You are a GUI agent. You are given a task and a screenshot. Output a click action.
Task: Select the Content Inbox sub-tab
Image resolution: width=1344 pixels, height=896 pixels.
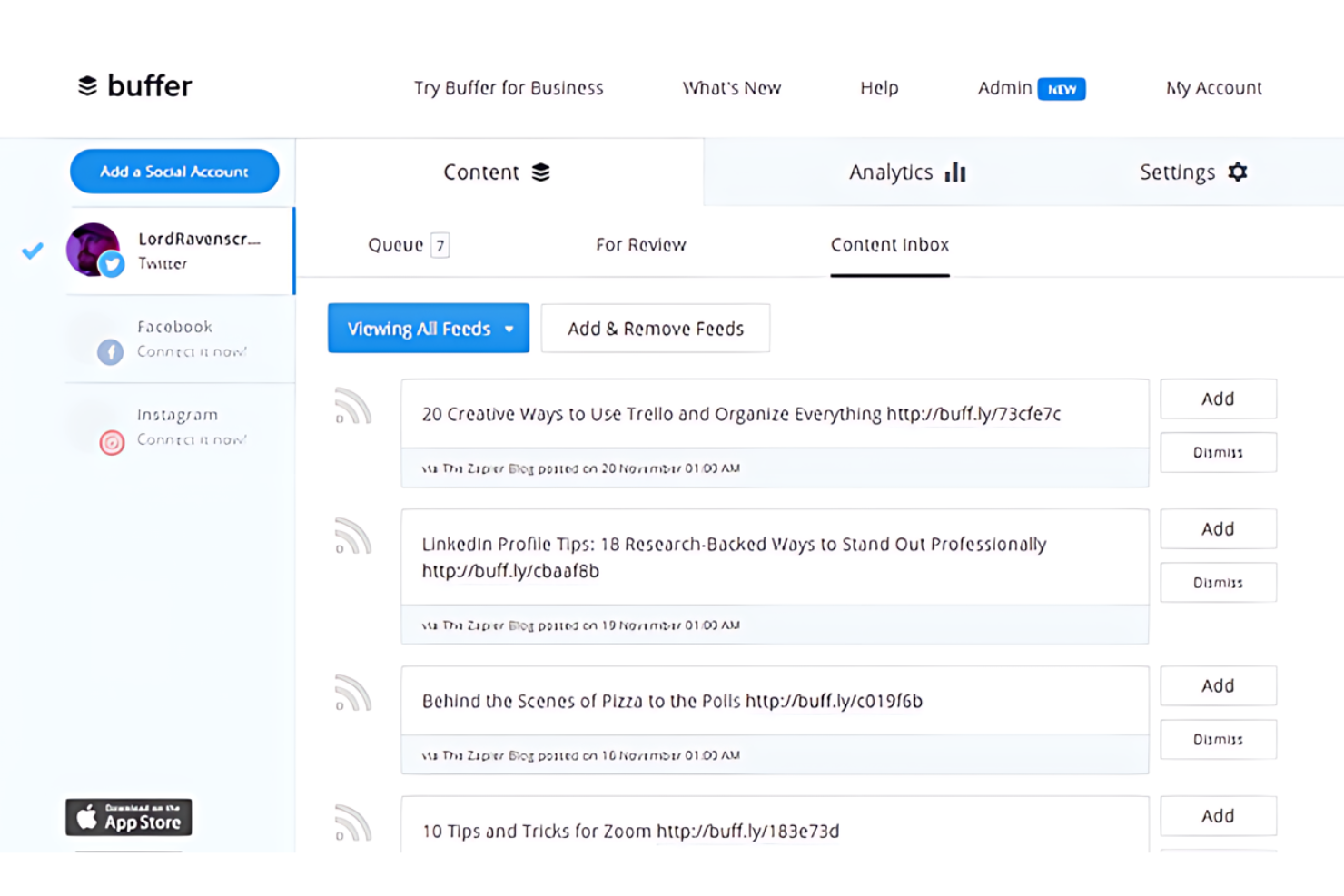tap(890, 245)
